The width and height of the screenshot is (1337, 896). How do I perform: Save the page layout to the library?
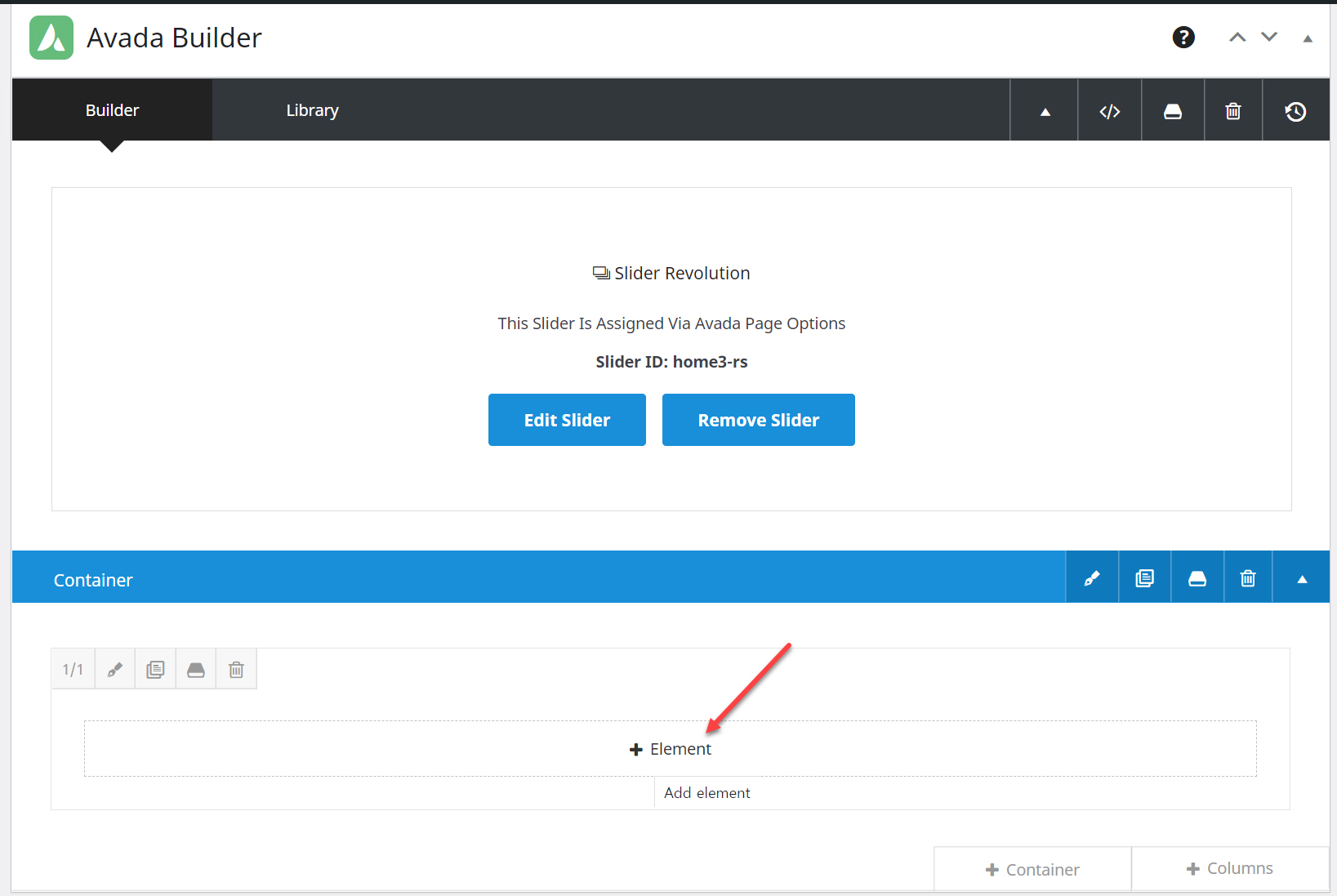click(x=1173, y=111)
